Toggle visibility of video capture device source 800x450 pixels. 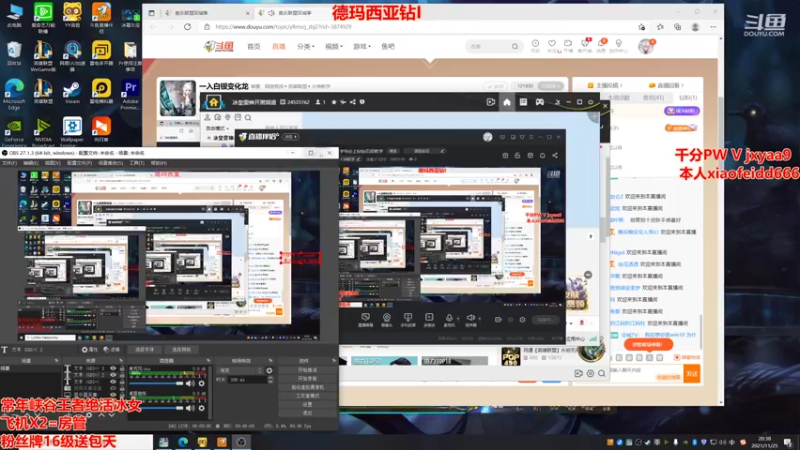coord(113,388)
